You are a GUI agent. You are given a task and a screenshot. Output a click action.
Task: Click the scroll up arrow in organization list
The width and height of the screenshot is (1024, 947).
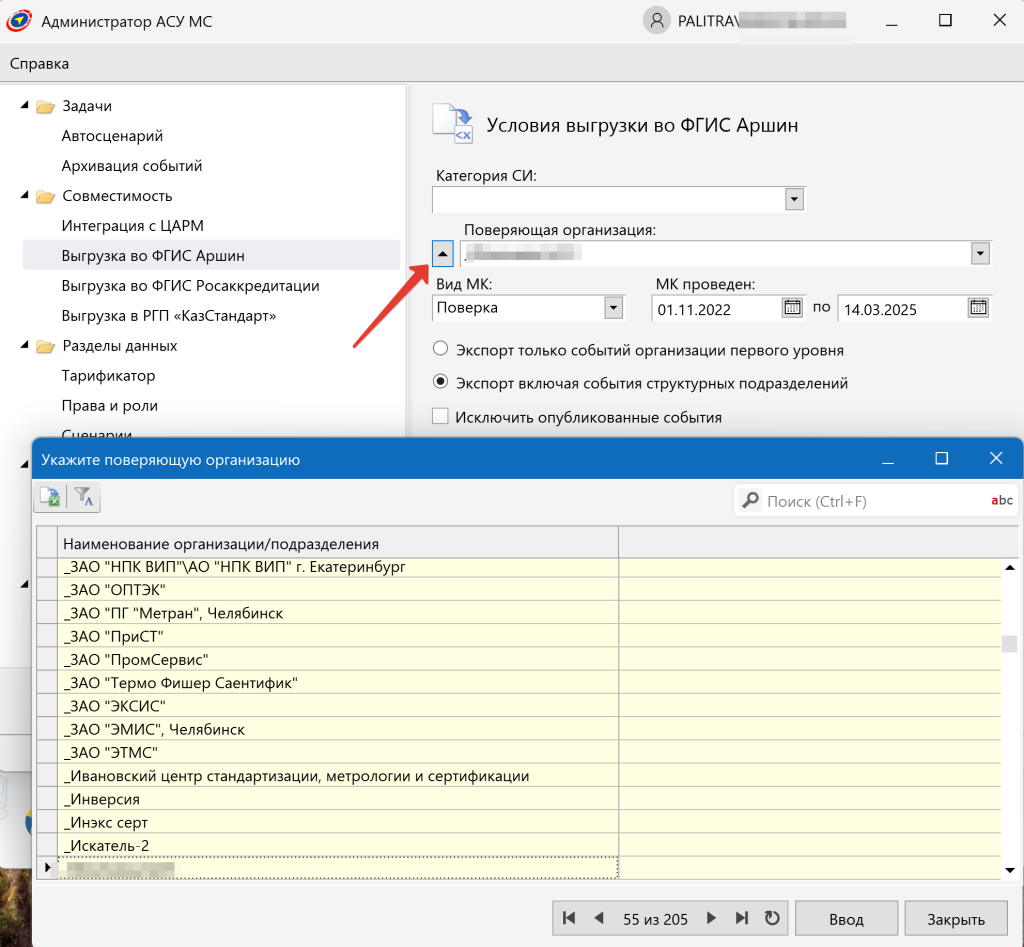(1010, 568)
